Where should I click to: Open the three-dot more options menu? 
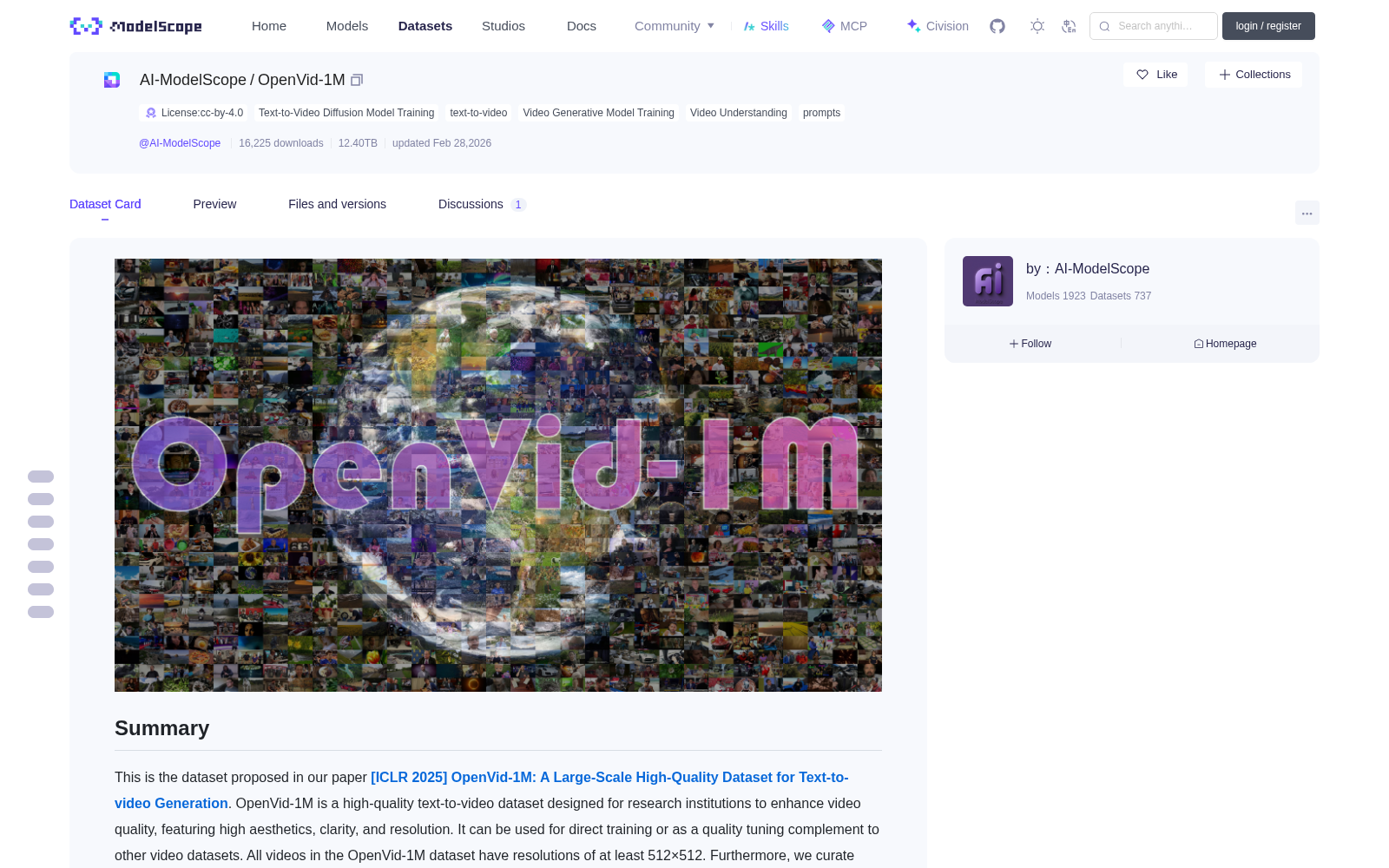[1307, 213]
